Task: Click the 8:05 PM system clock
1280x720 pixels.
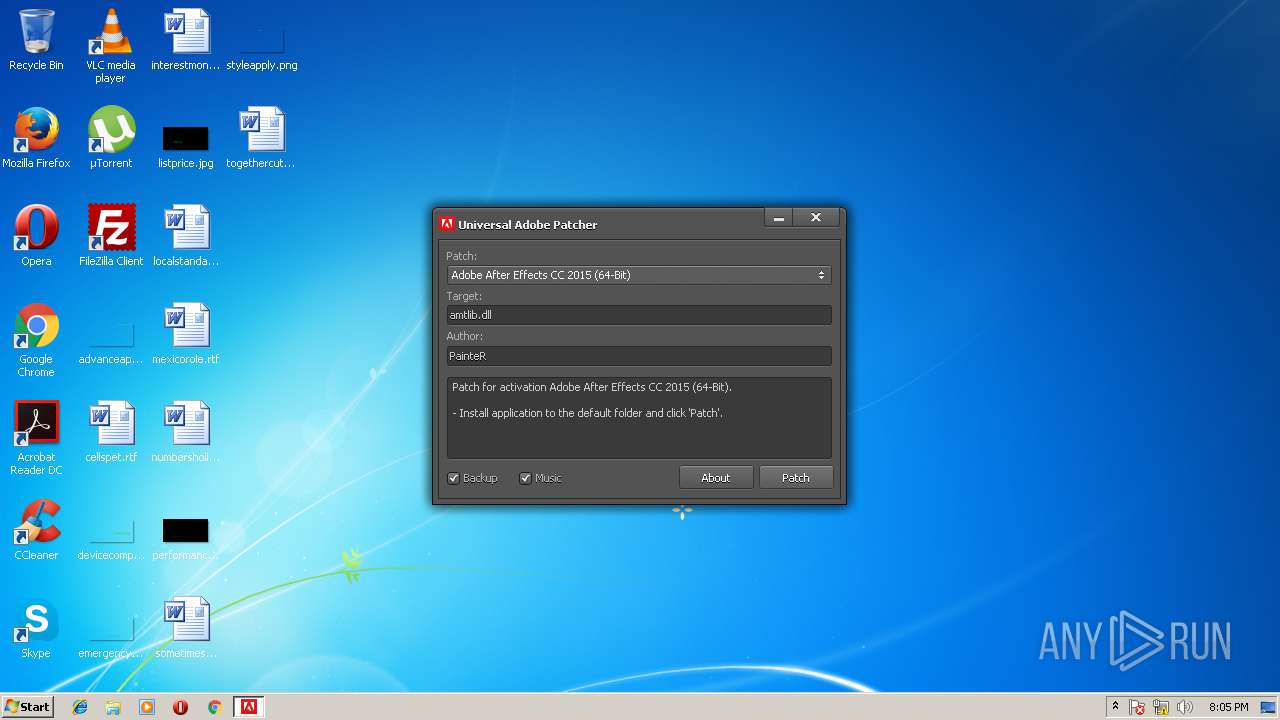Action: [1228, 707]
